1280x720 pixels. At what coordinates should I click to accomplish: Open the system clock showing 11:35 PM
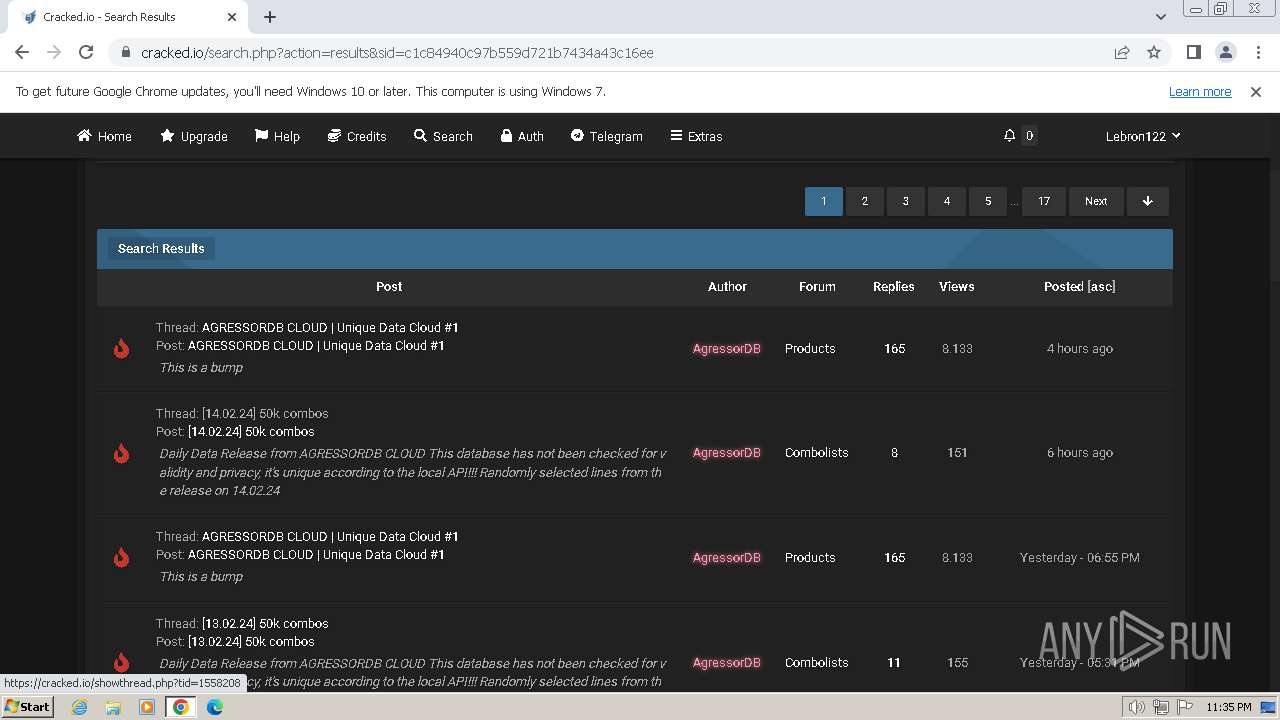pyautogui.click(x=1229, y=707)
